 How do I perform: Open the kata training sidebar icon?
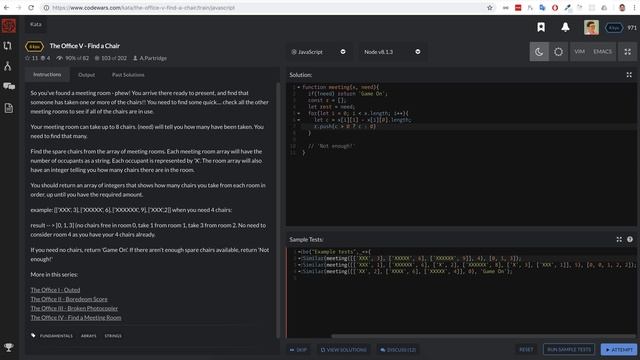tap(8, 46)
